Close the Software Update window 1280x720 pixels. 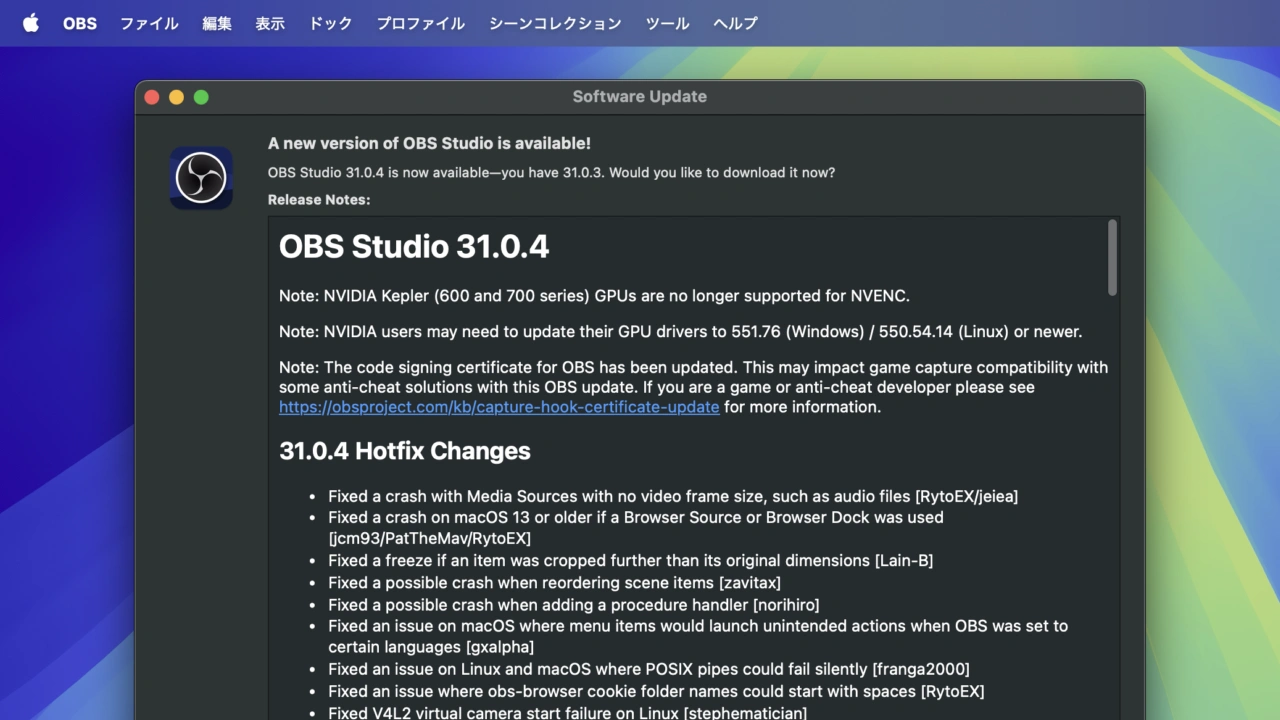(152, 97)
